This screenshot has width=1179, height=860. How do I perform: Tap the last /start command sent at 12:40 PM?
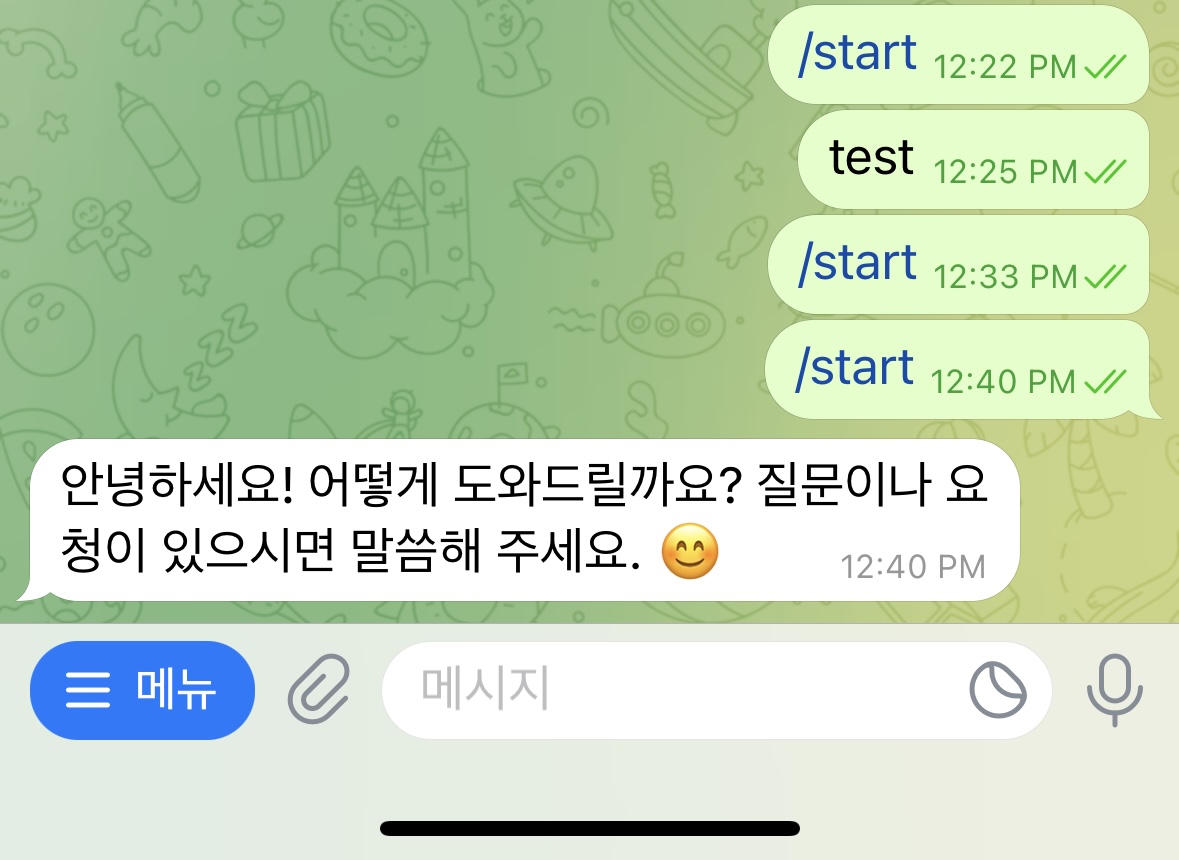tap(855, 369)
